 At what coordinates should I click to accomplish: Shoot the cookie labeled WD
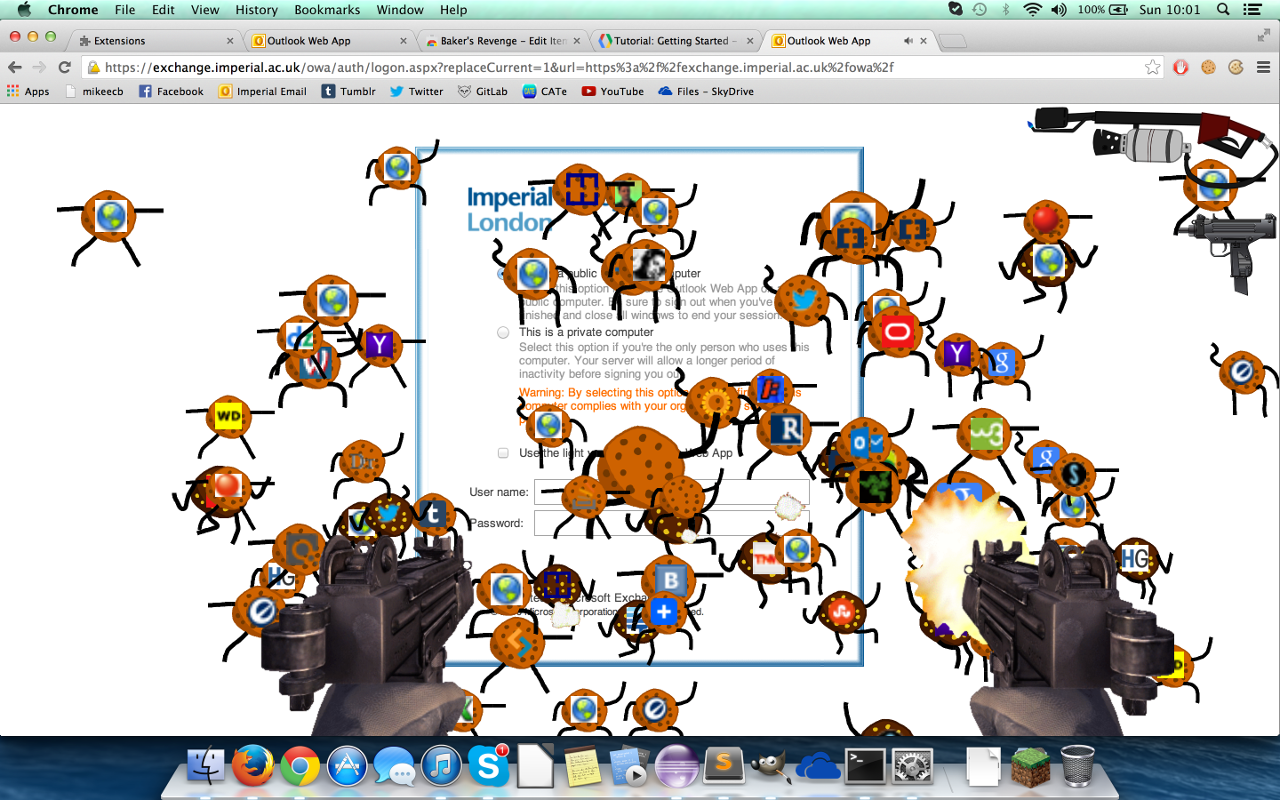click(x=229, y=416)
